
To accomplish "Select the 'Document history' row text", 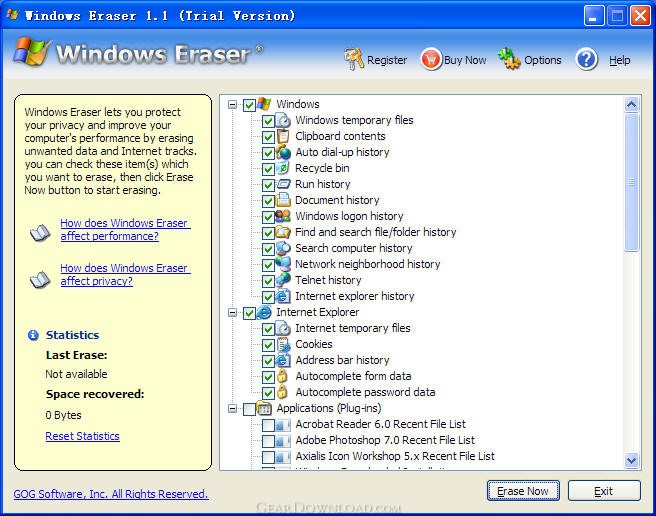I will (x=337, y=200).
